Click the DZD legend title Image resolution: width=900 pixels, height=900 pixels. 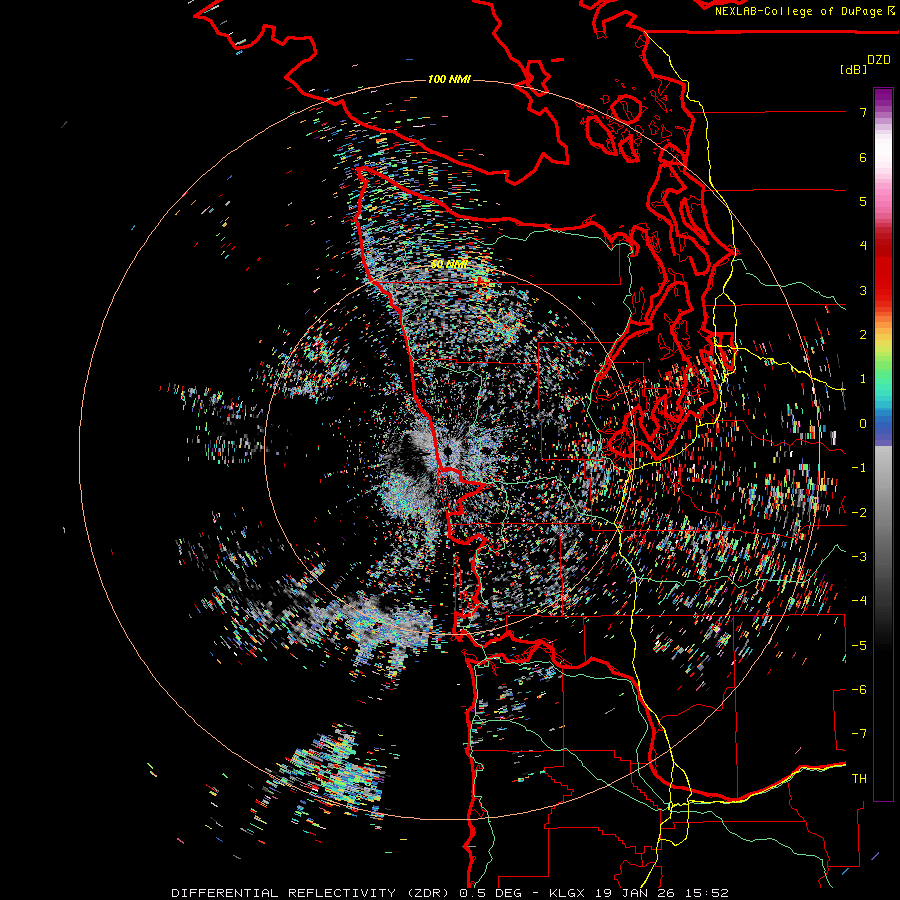point(879,60)
